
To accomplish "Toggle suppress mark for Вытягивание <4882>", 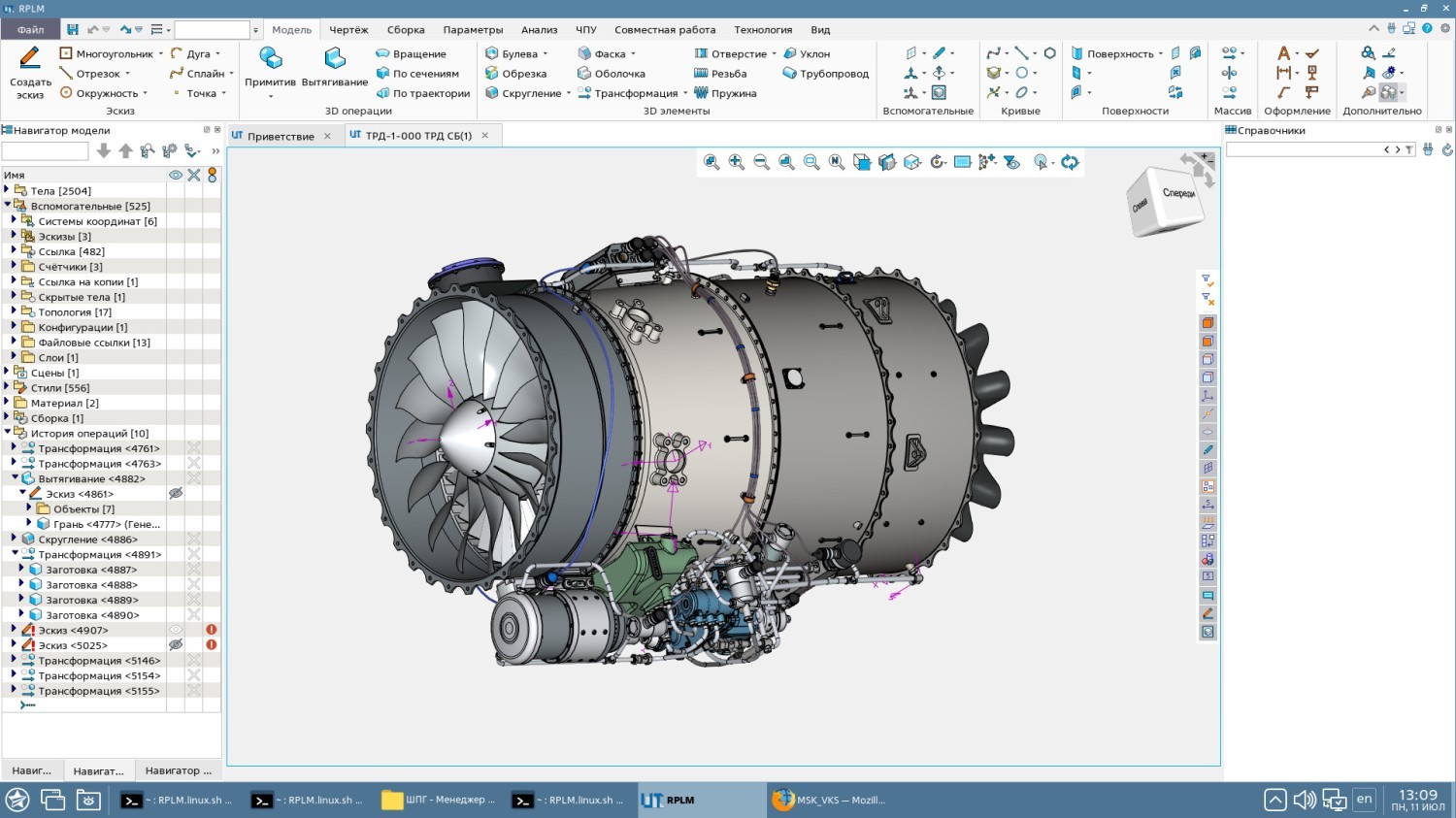I will coord(194,478).
